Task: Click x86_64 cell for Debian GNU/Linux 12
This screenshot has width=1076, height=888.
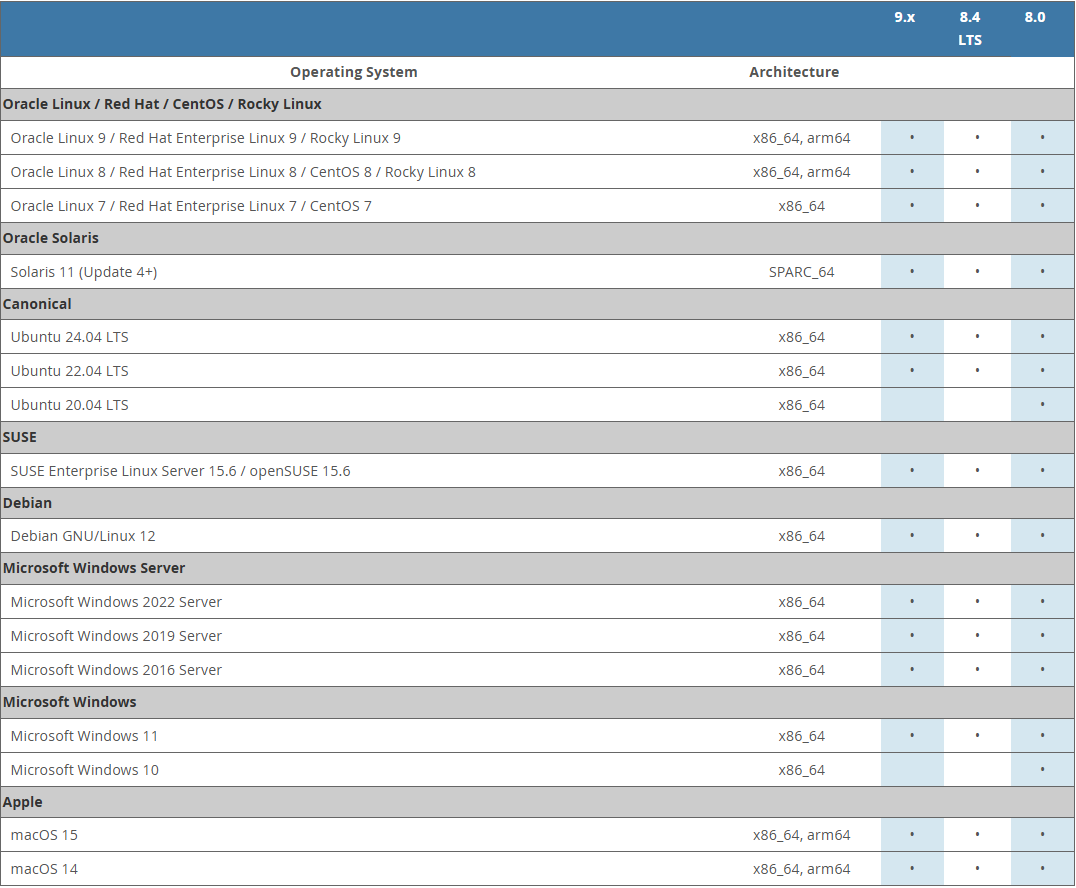Action: [802, 536]
